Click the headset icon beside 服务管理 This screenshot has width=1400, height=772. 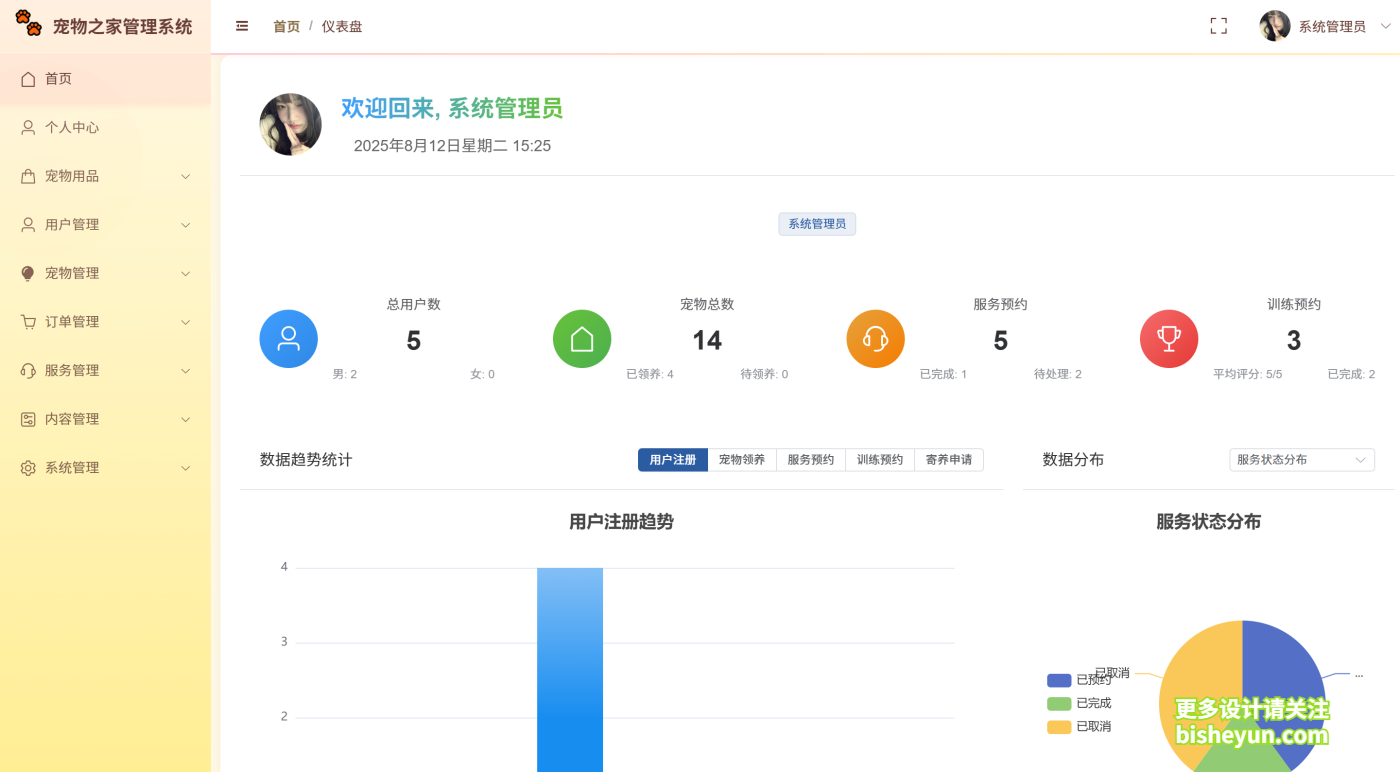click(28, 370)
